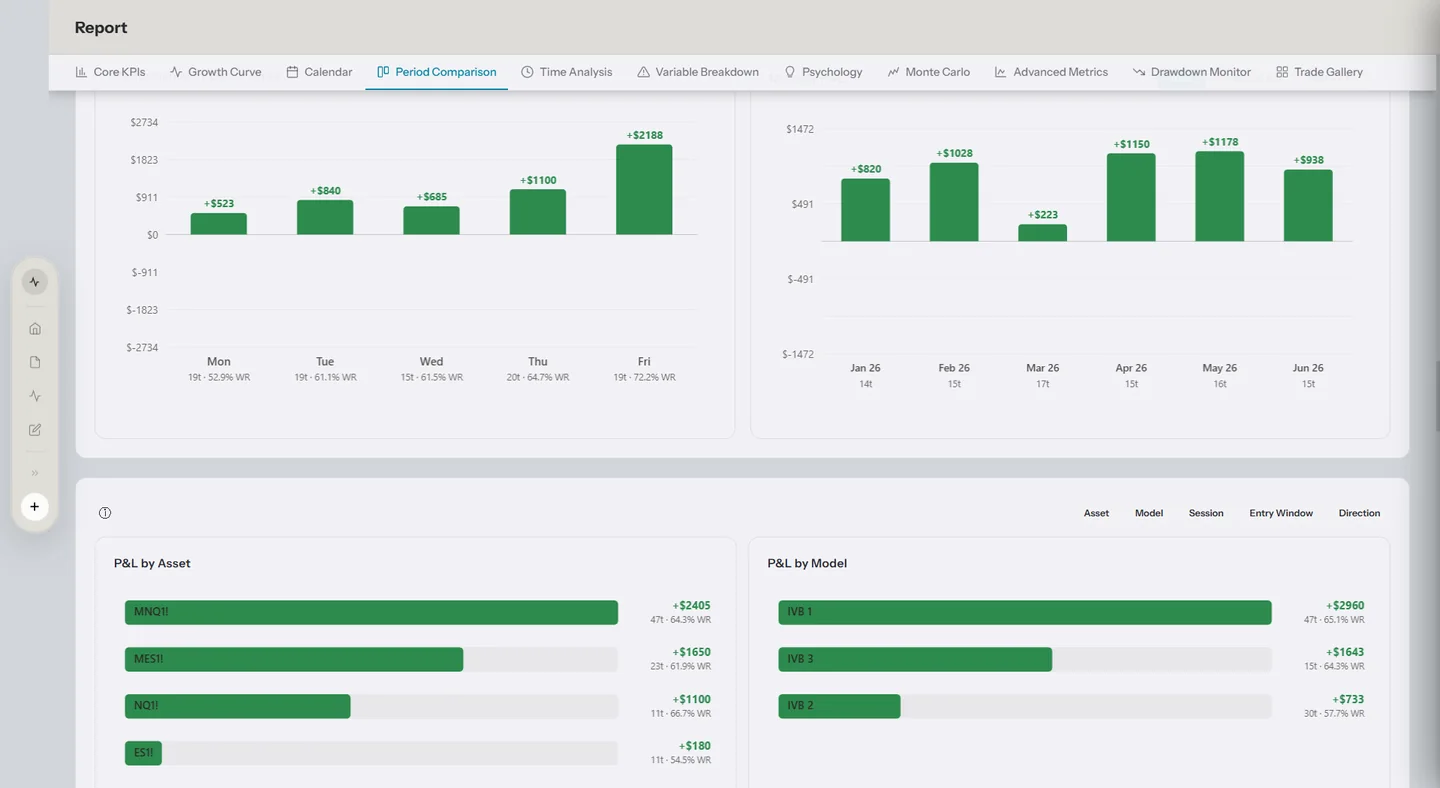Switch to the Monte Carlo tab
This screenshot has height=788, width=1440.
928,72
